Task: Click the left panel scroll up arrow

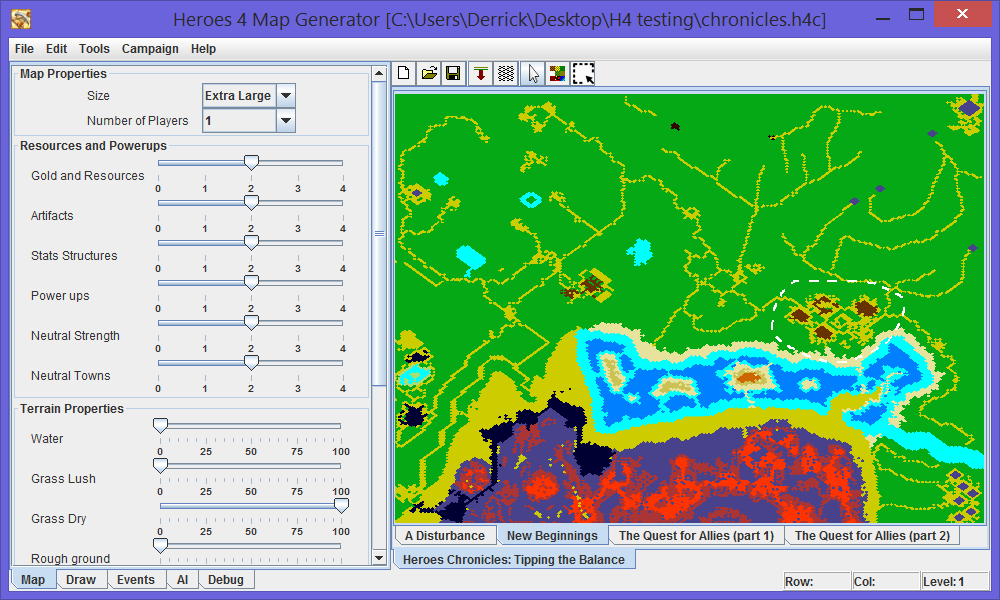Action: tap(379, 73)
